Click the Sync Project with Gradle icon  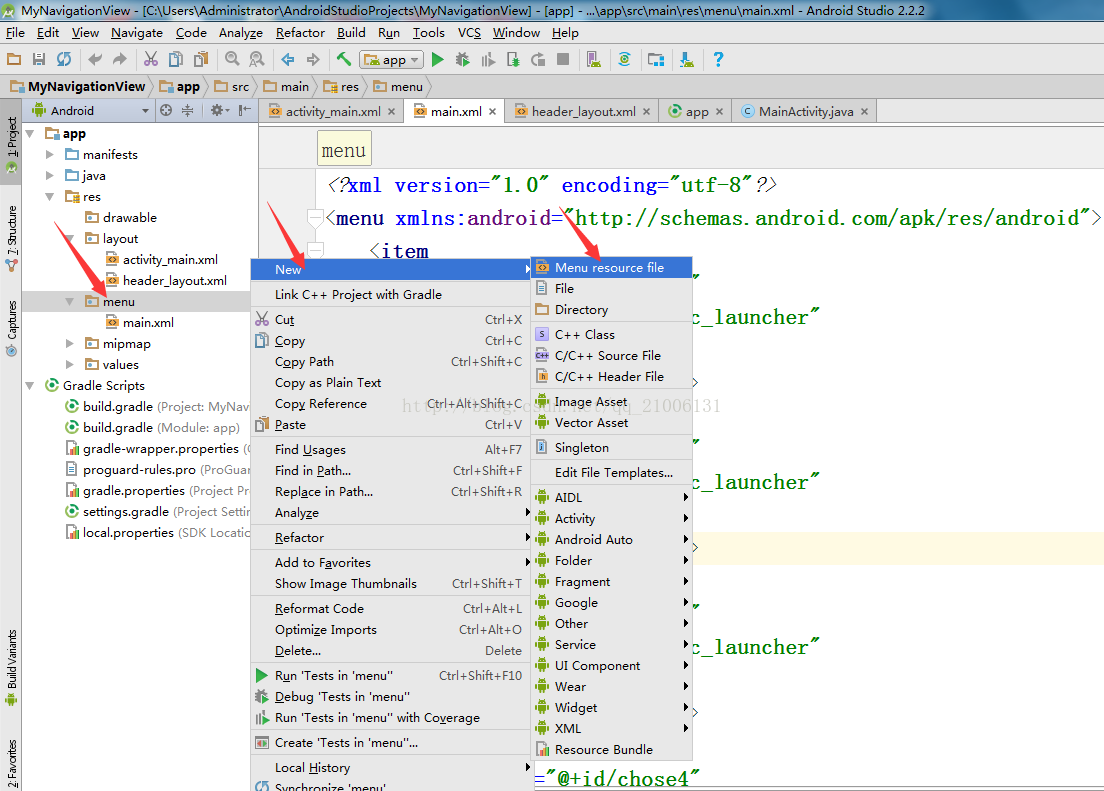point(625,60)
